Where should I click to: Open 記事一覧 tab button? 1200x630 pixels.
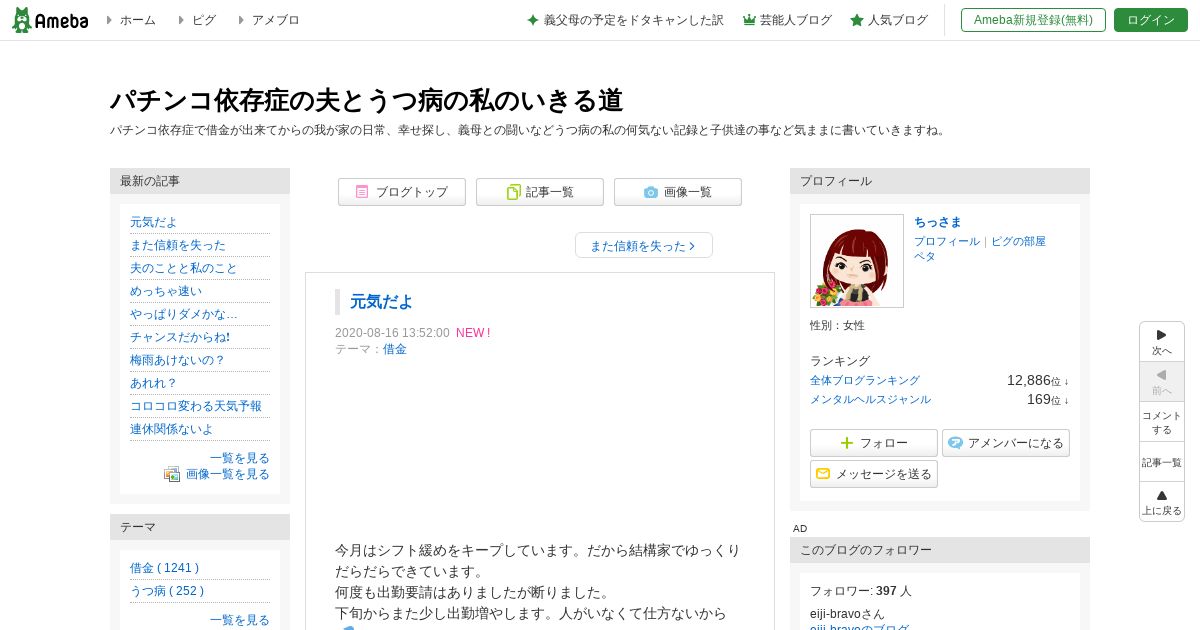point(540,192)
